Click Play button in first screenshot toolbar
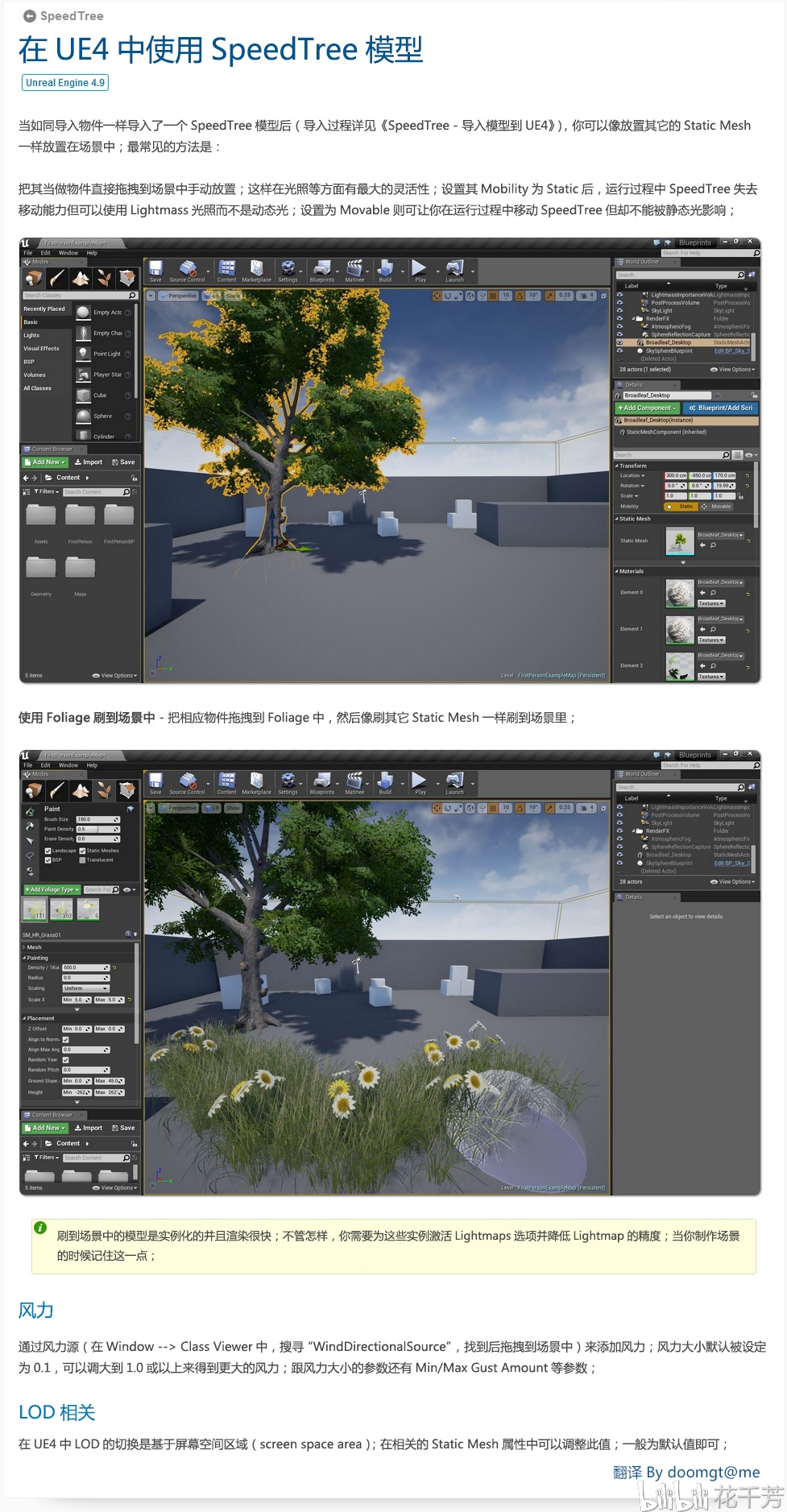Screen dimensions: 787x1512 420,271
